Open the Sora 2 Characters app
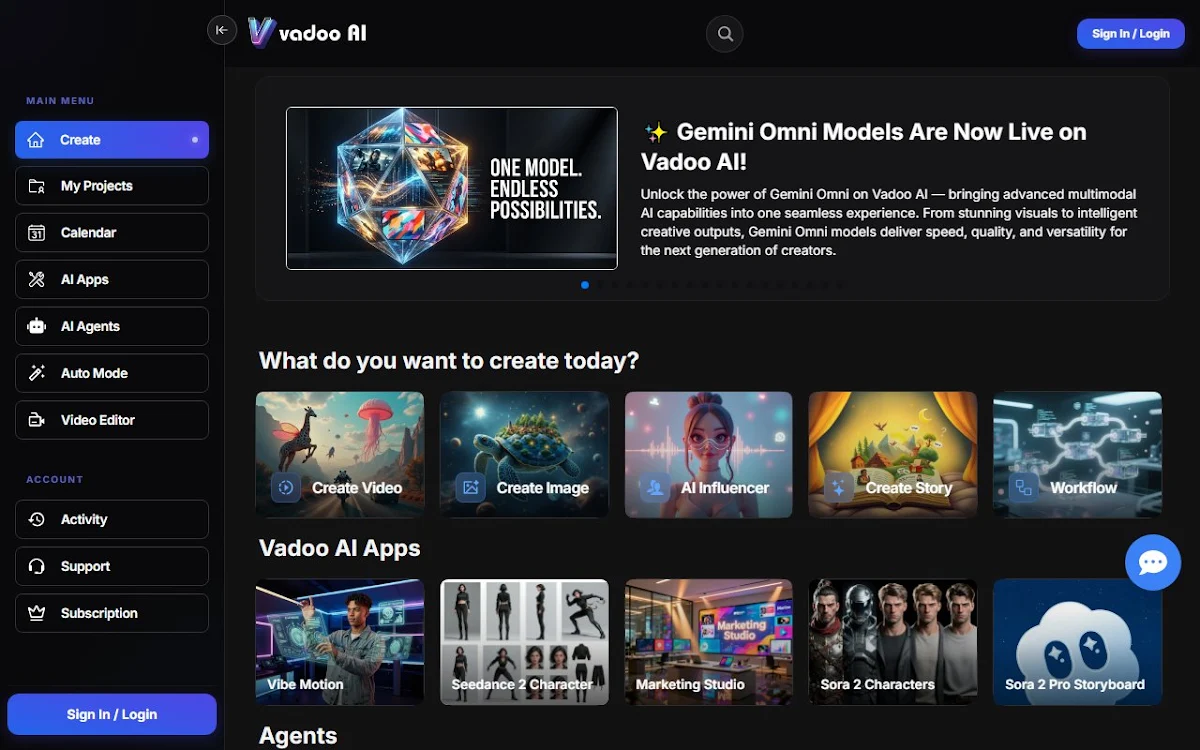This screenshot has height=750, width=1200. 893,642
